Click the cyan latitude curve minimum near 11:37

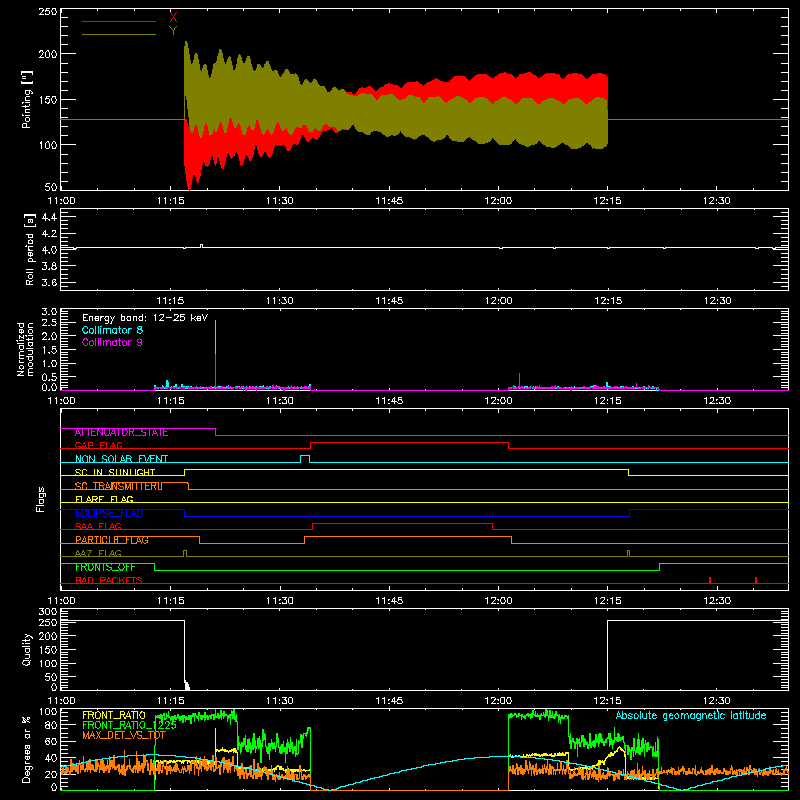(331, 789)
